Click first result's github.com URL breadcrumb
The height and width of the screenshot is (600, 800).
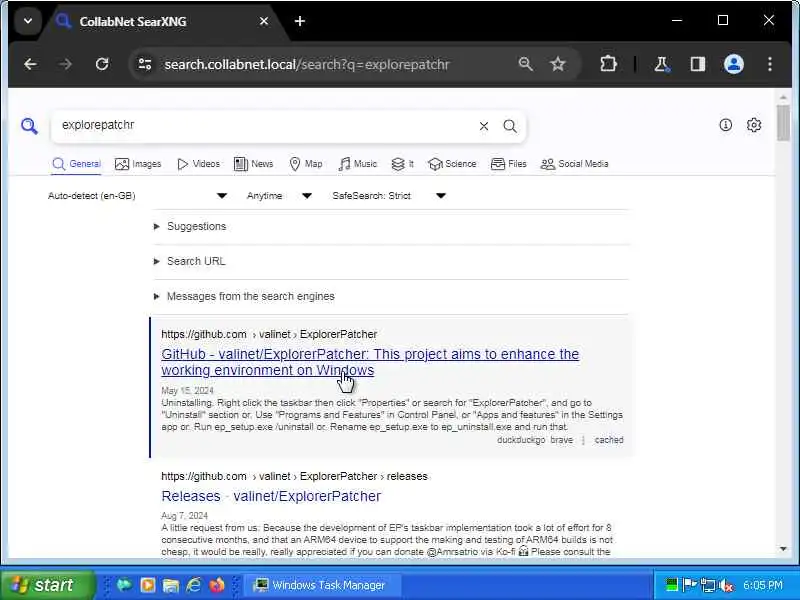pos(269,334)
